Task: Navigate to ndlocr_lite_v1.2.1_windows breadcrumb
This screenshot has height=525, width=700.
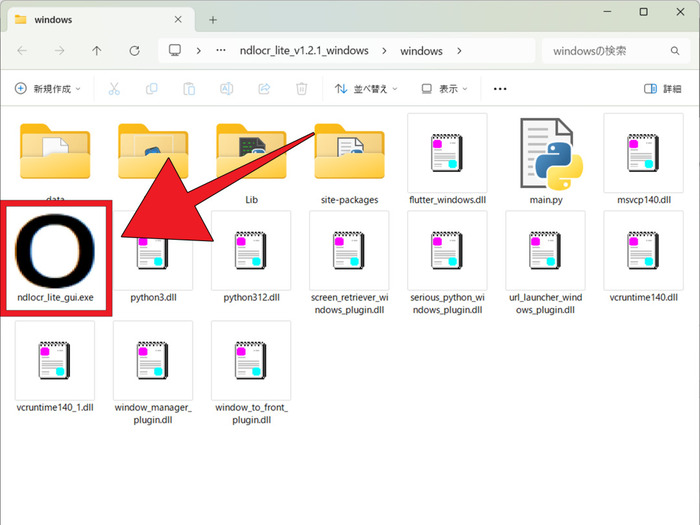Action: click(x=304, y=51)
